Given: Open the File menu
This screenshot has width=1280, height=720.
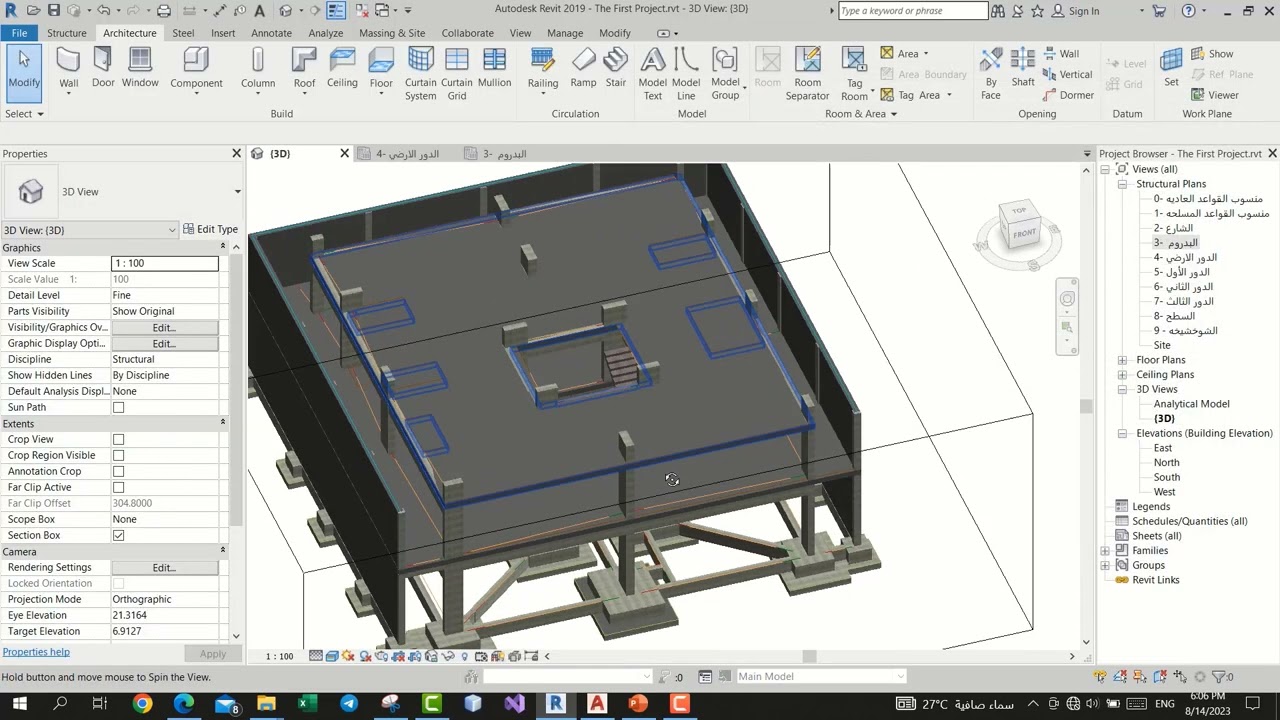Looking at the screenshot, I should click(x=19, y=33).
